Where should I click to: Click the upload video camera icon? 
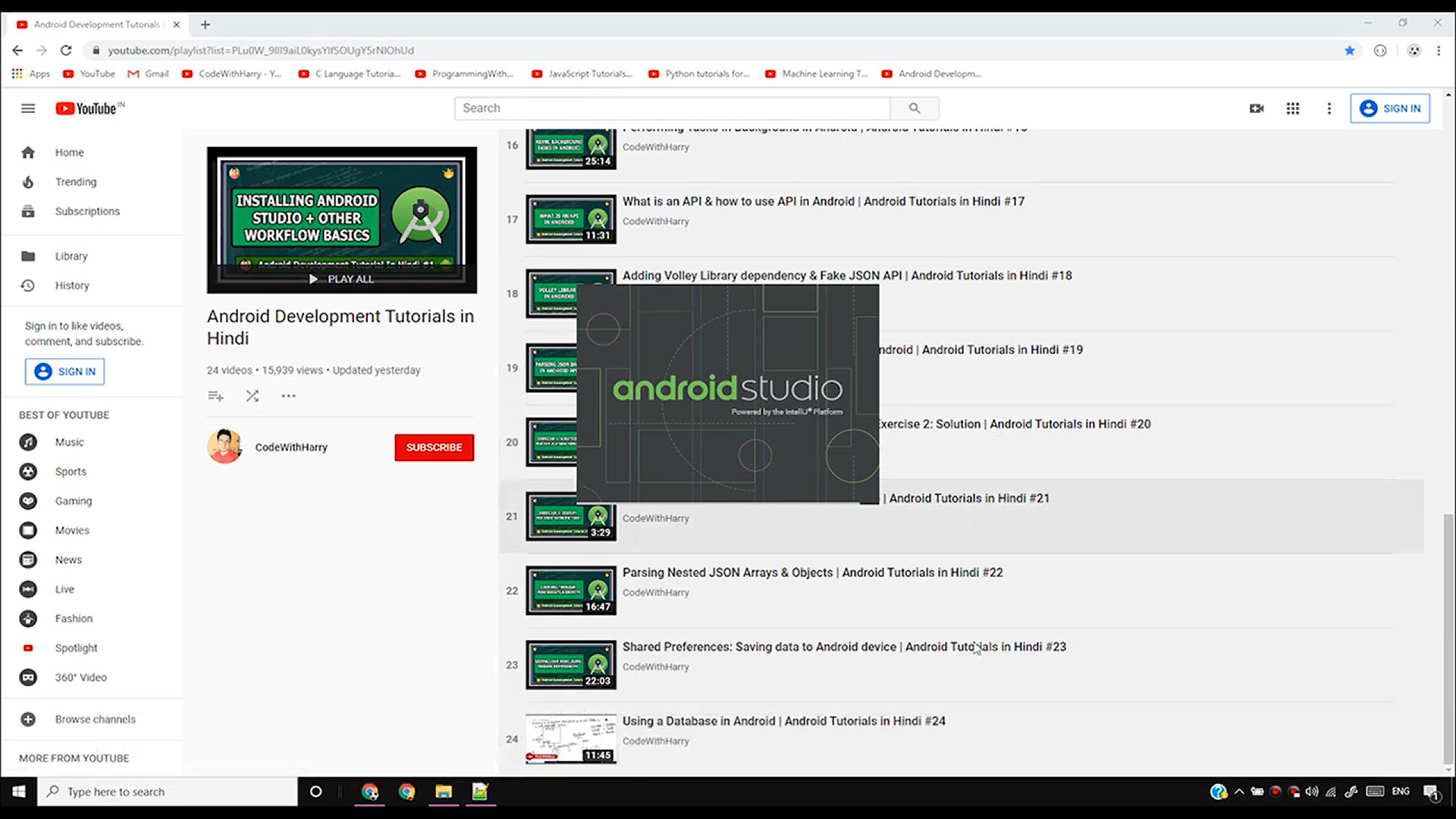pyautogui.click(x=1257, y=108)
